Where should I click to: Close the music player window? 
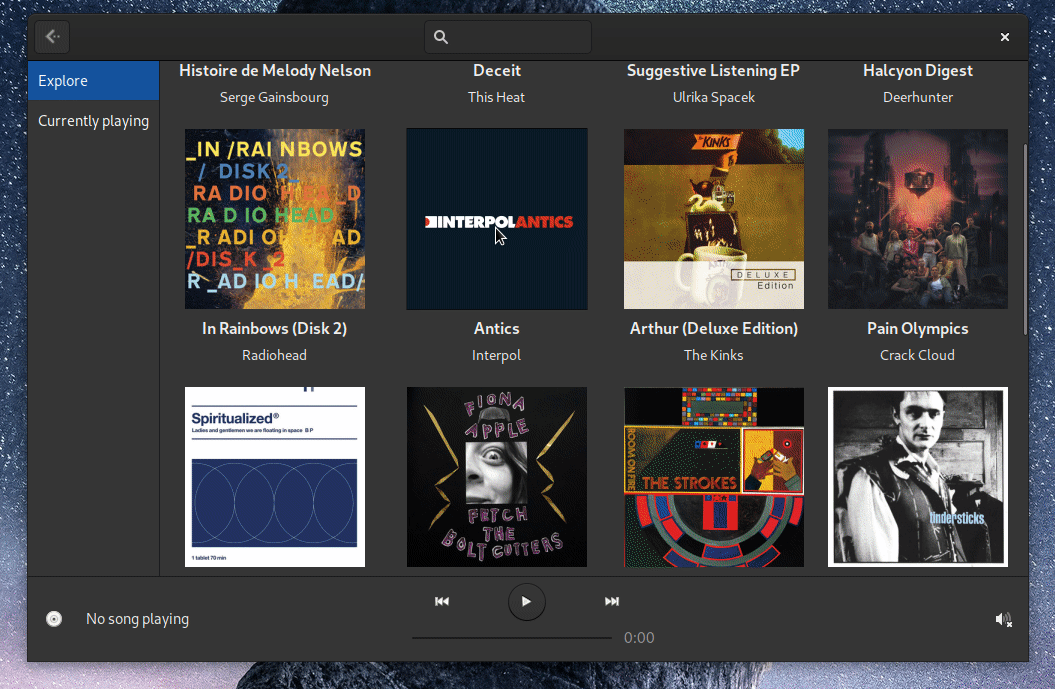click(x=1005, y=37)
